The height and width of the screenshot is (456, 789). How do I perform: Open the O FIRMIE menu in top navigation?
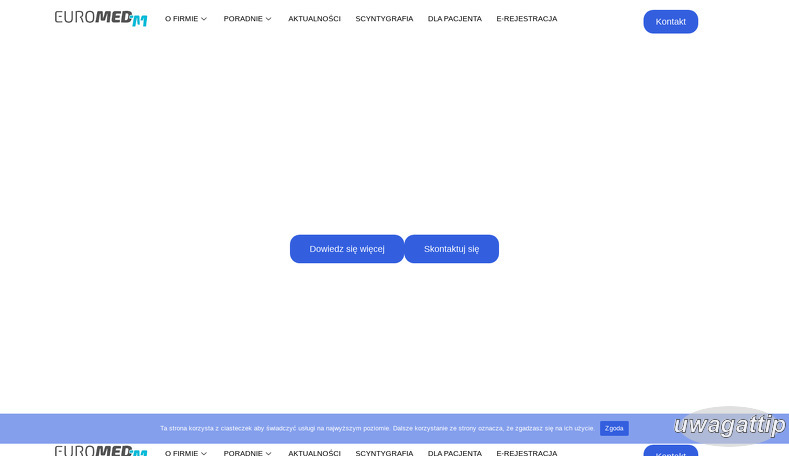point(181,19)
